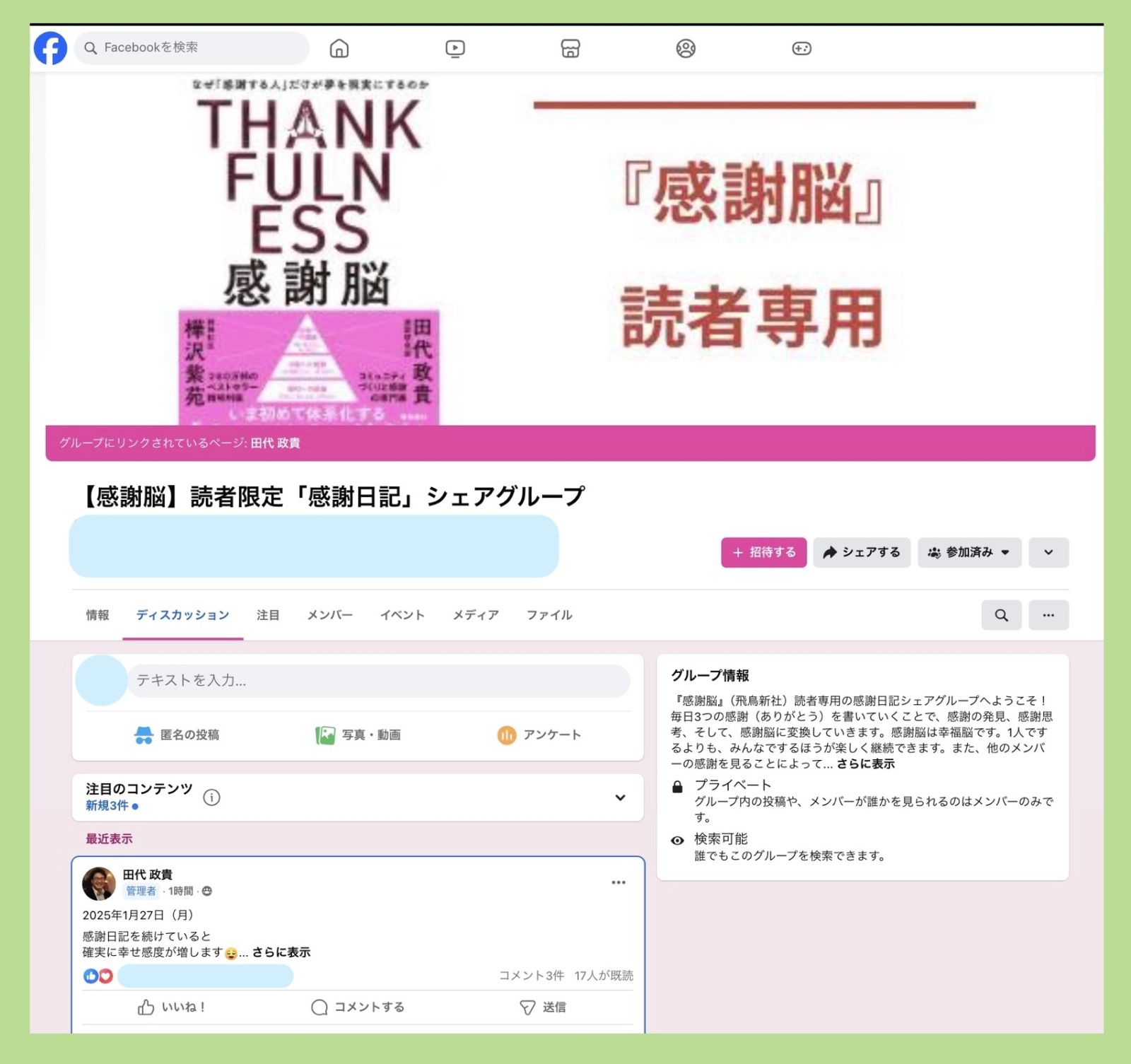
Task: Switch to the 情報 tab
Action: pyautogui.click(x=98, y=615)
